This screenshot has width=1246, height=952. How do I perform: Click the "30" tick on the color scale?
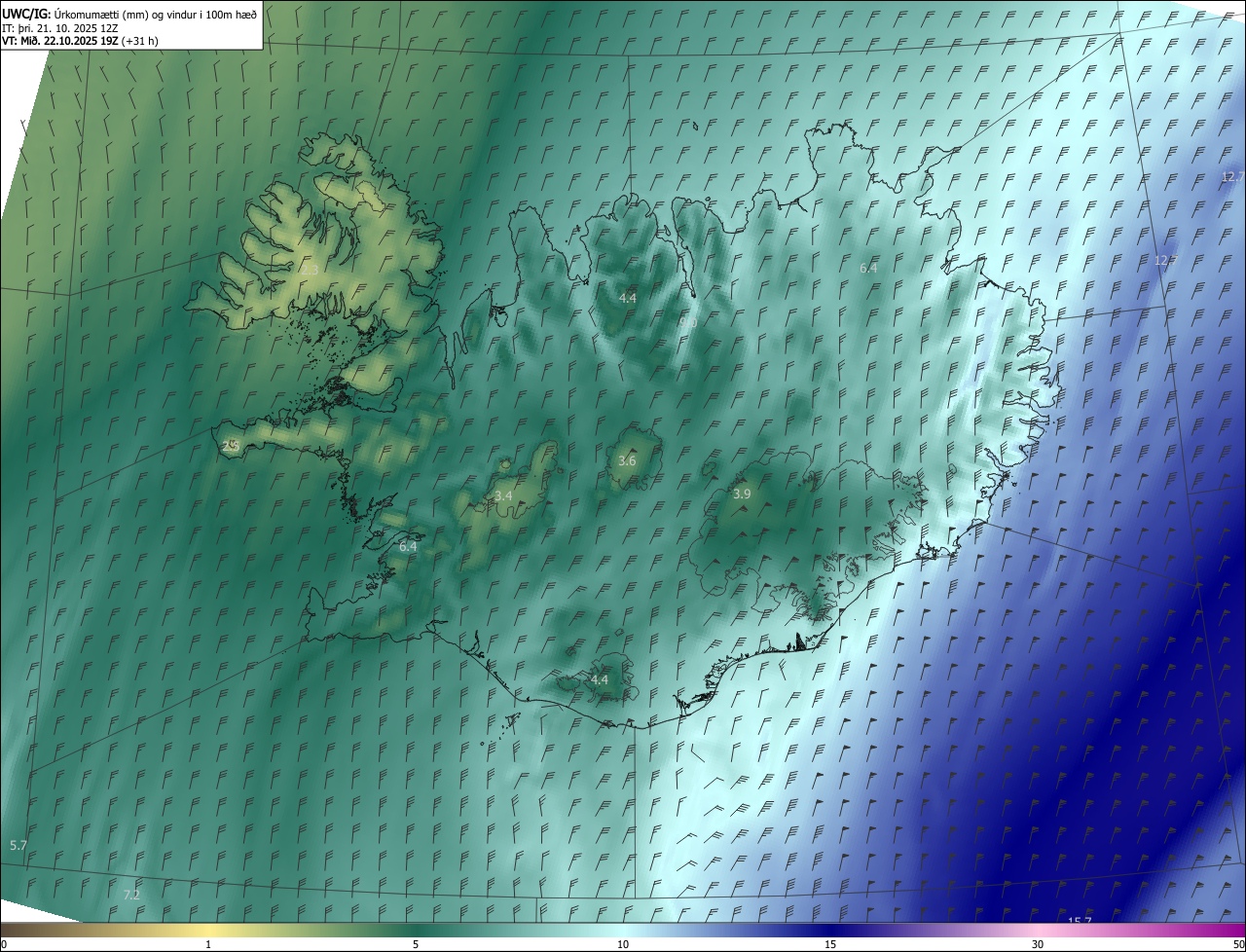point(1038,944)
